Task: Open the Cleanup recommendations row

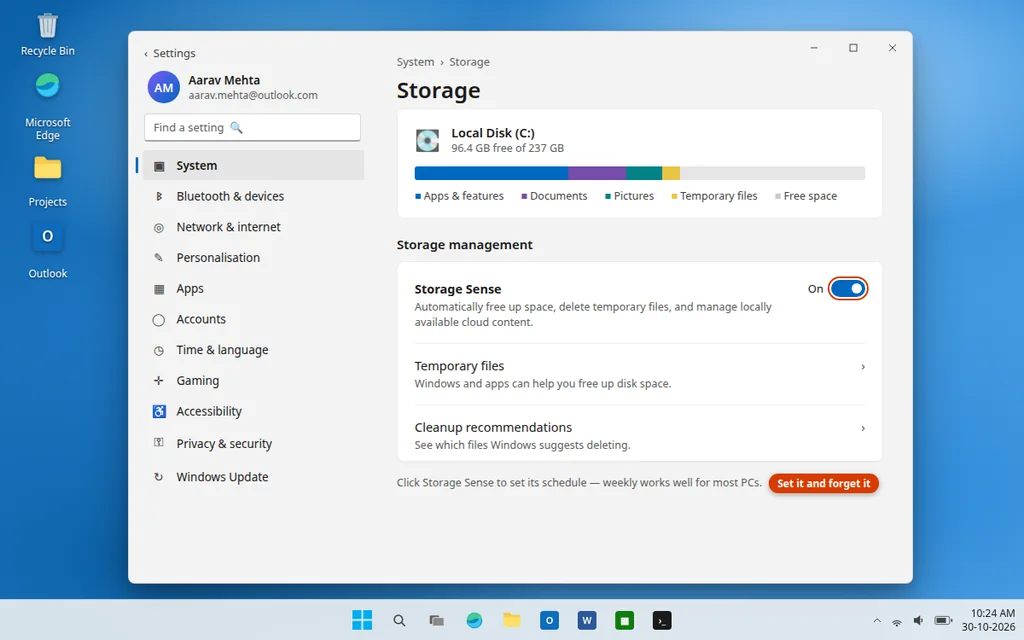Action: pyautogui.click(x=639, y=436)
